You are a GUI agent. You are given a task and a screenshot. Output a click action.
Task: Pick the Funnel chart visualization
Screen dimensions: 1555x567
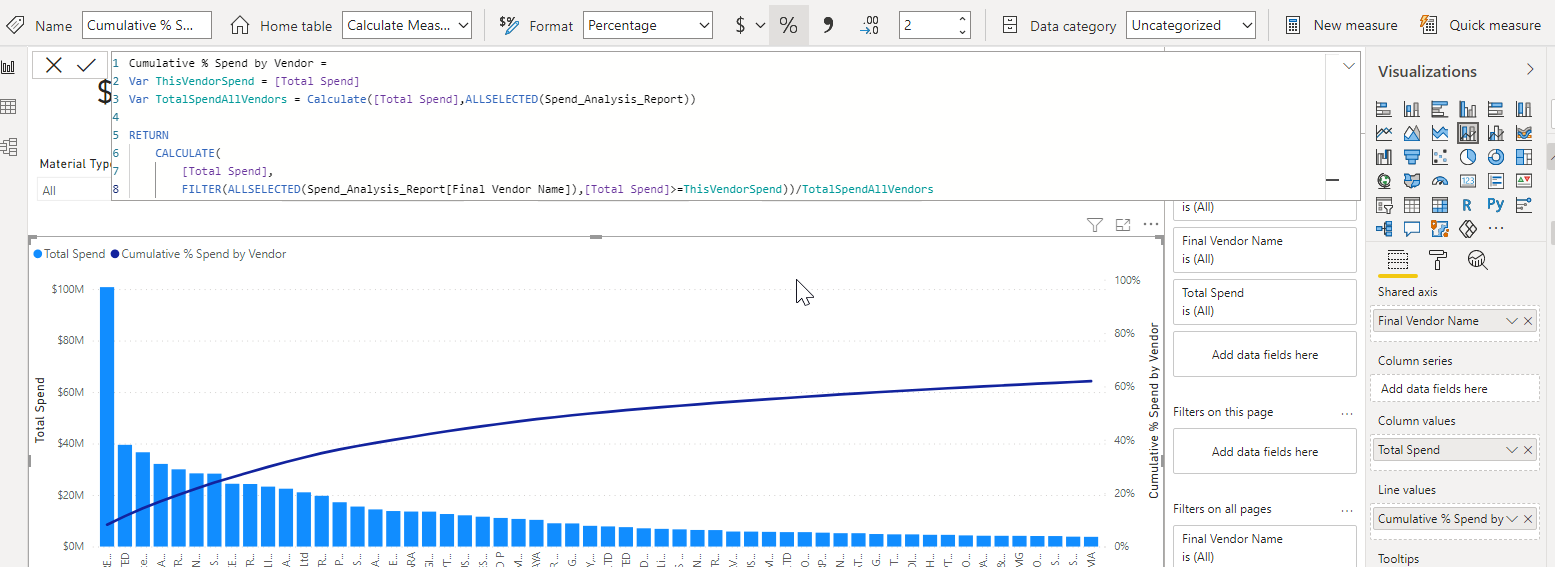coord(1411,156)
